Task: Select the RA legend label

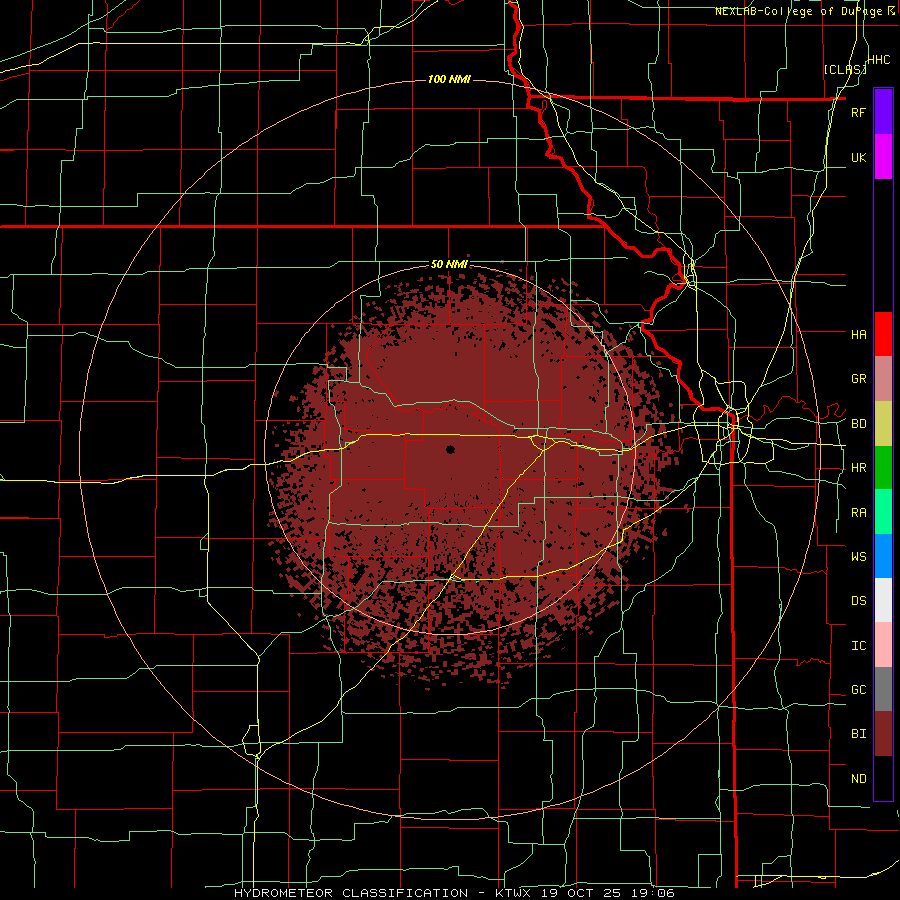Action: click(x=858, y=513)
